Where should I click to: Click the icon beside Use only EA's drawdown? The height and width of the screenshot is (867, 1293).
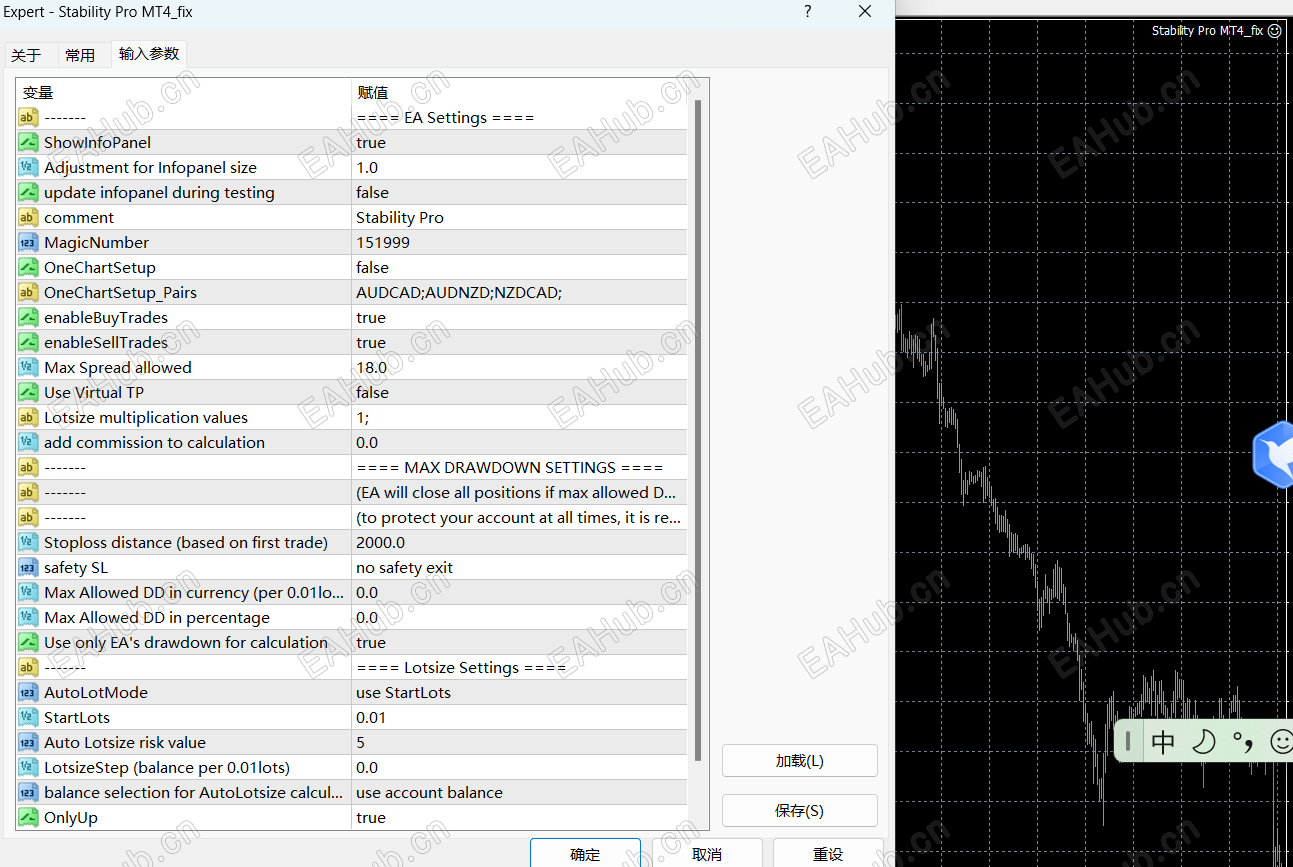coord(28,642)
